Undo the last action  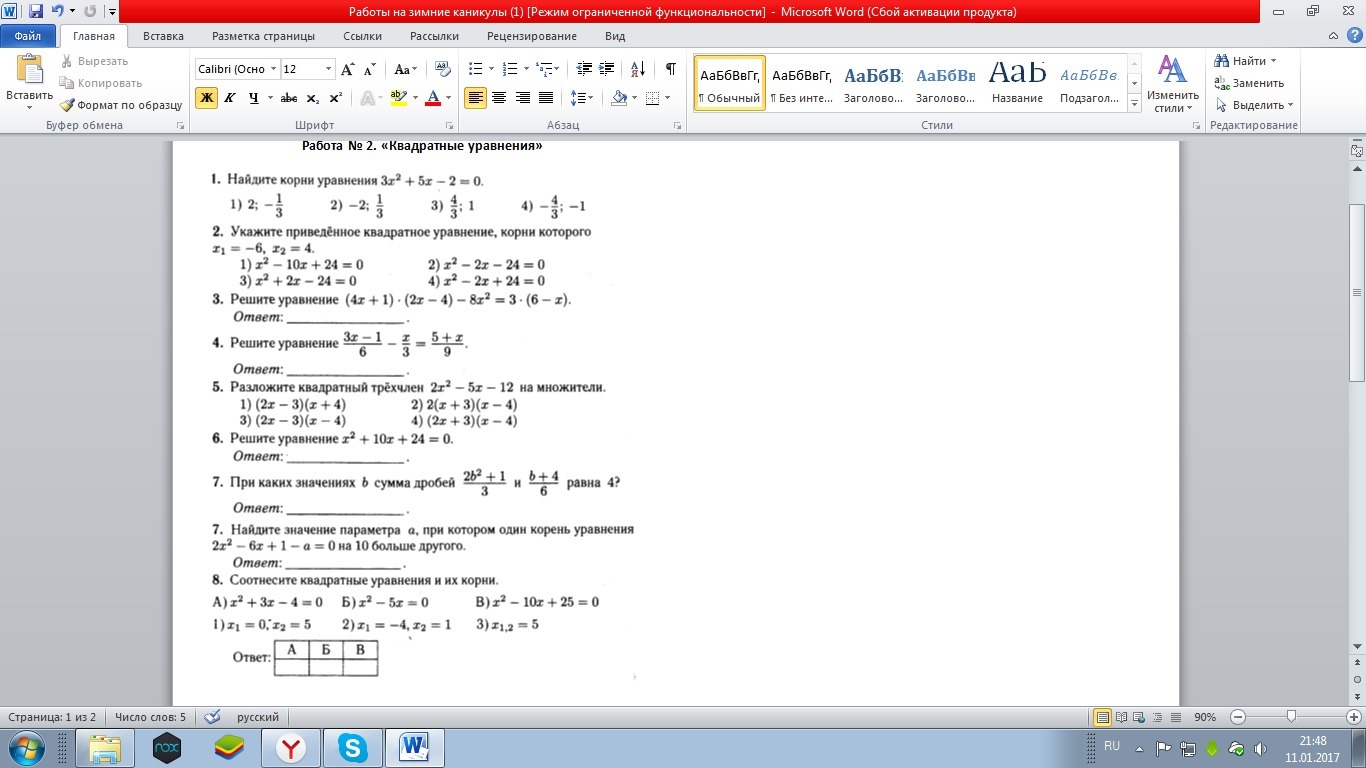point(57,12)
